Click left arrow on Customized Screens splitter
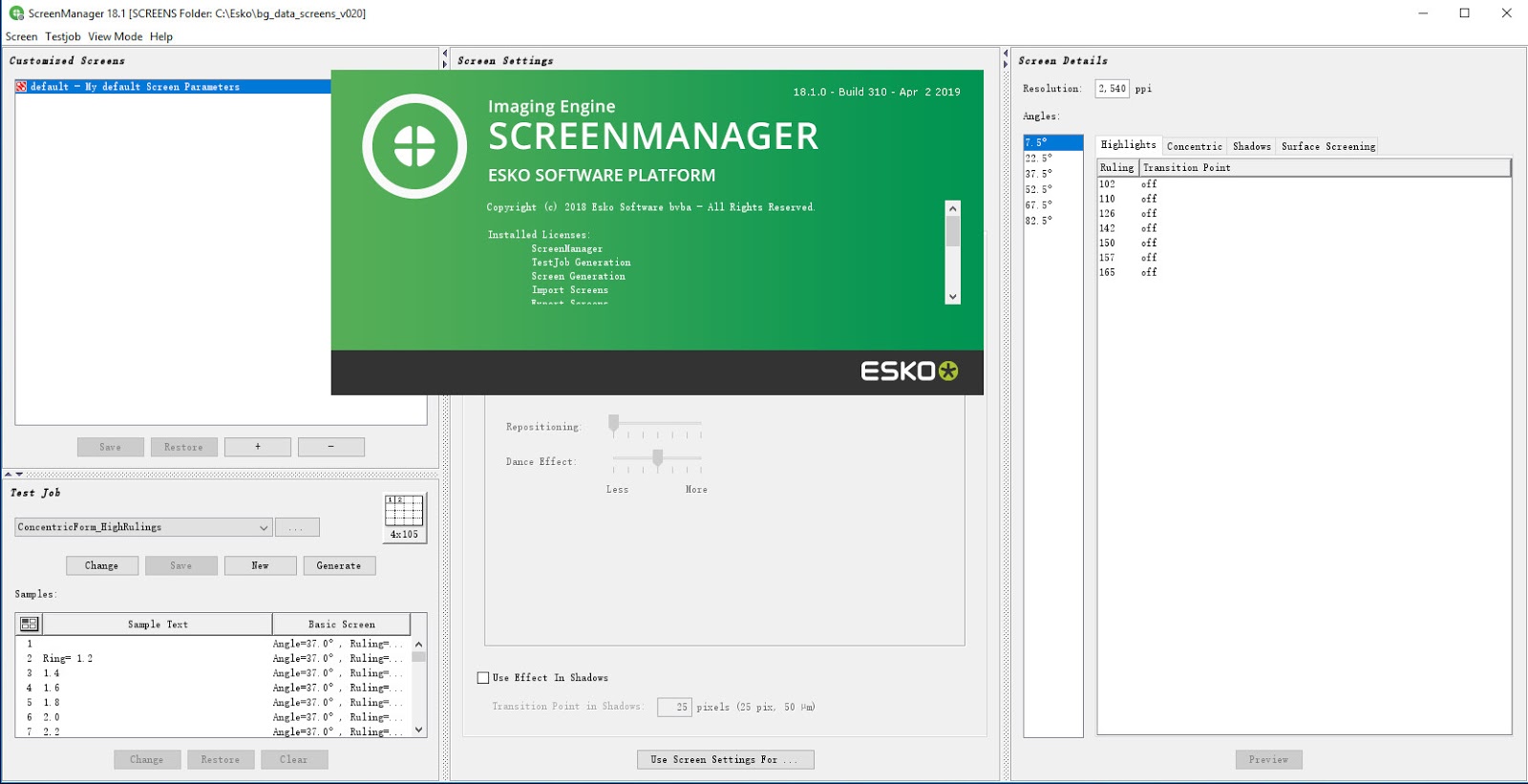This screenshot has height=784, width=1528. click(x=445, y=53)
